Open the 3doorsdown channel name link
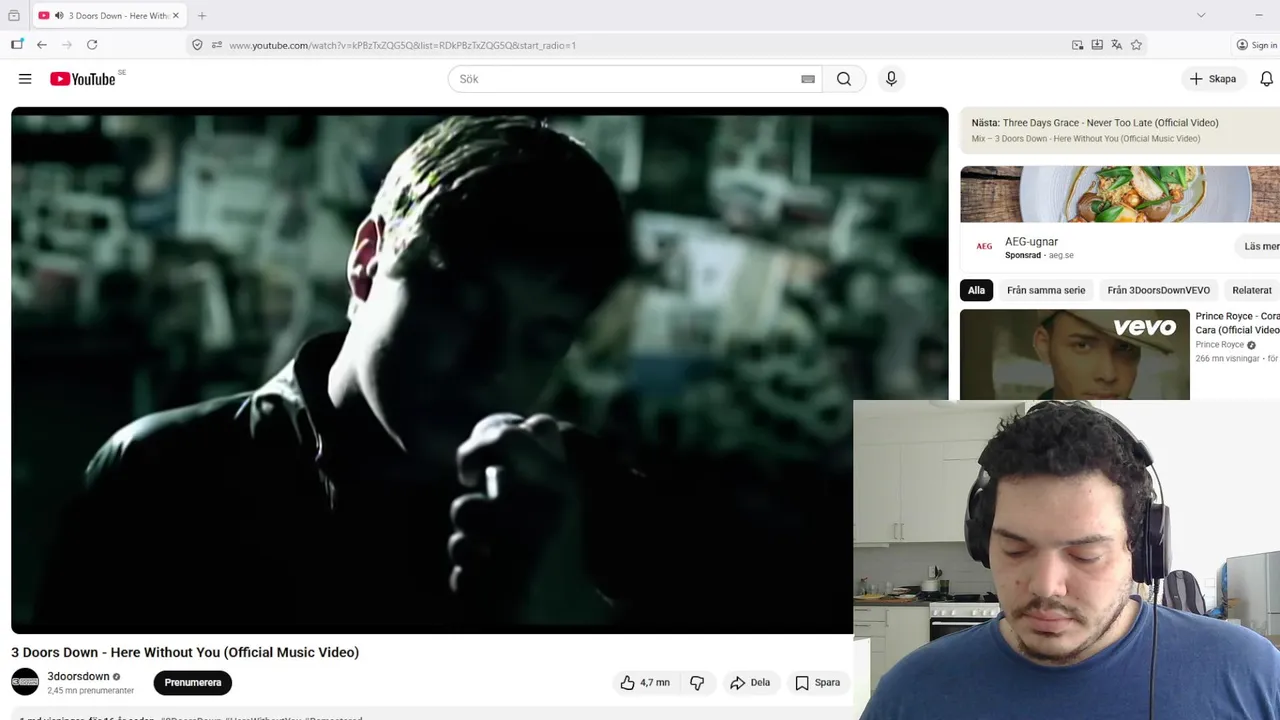The image size is (1280, 720). [x=78, y=677]
